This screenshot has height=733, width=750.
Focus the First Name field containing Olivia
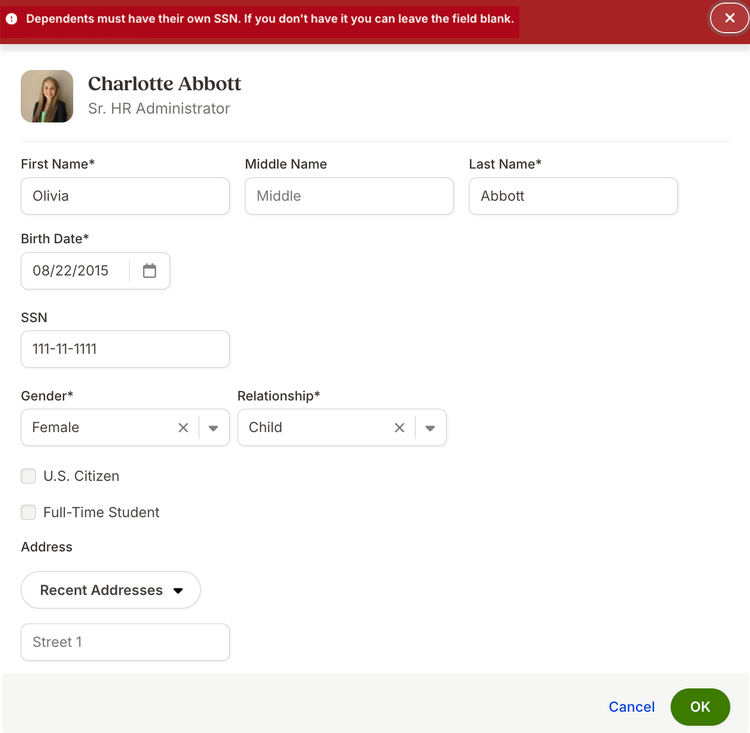[125, 196]
